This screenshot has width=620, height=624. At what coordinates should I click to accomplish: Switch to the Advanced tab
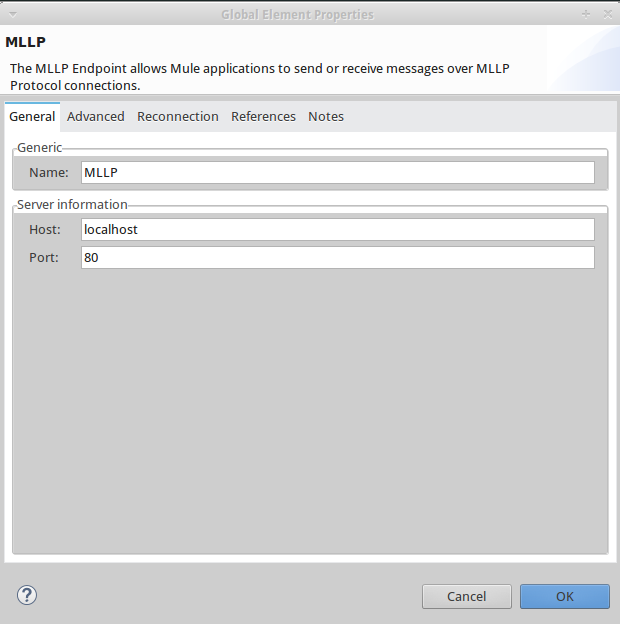click(x=96, y=117)
